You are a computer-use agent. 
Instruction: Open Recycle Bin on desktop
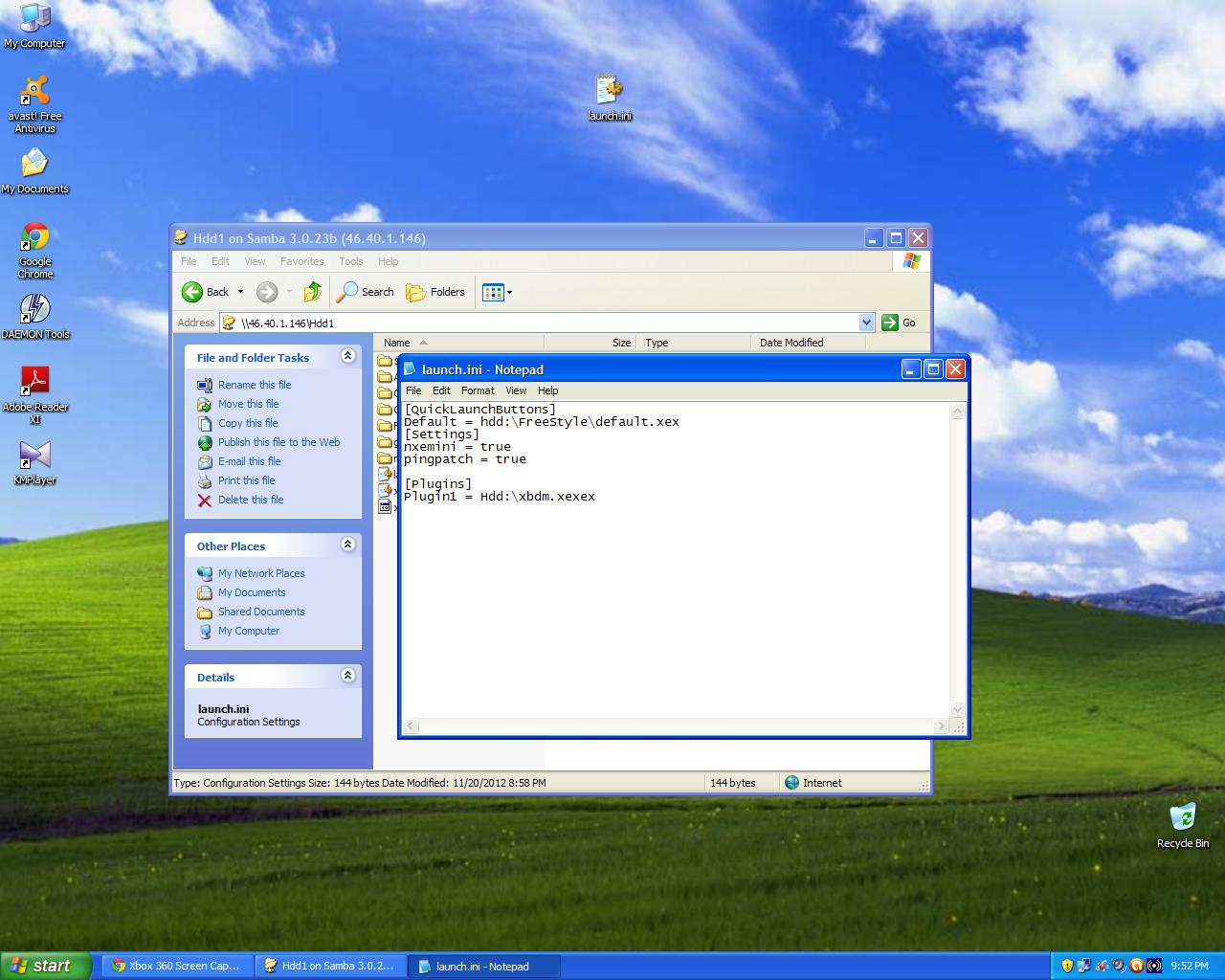click(x=1183, y=826)
